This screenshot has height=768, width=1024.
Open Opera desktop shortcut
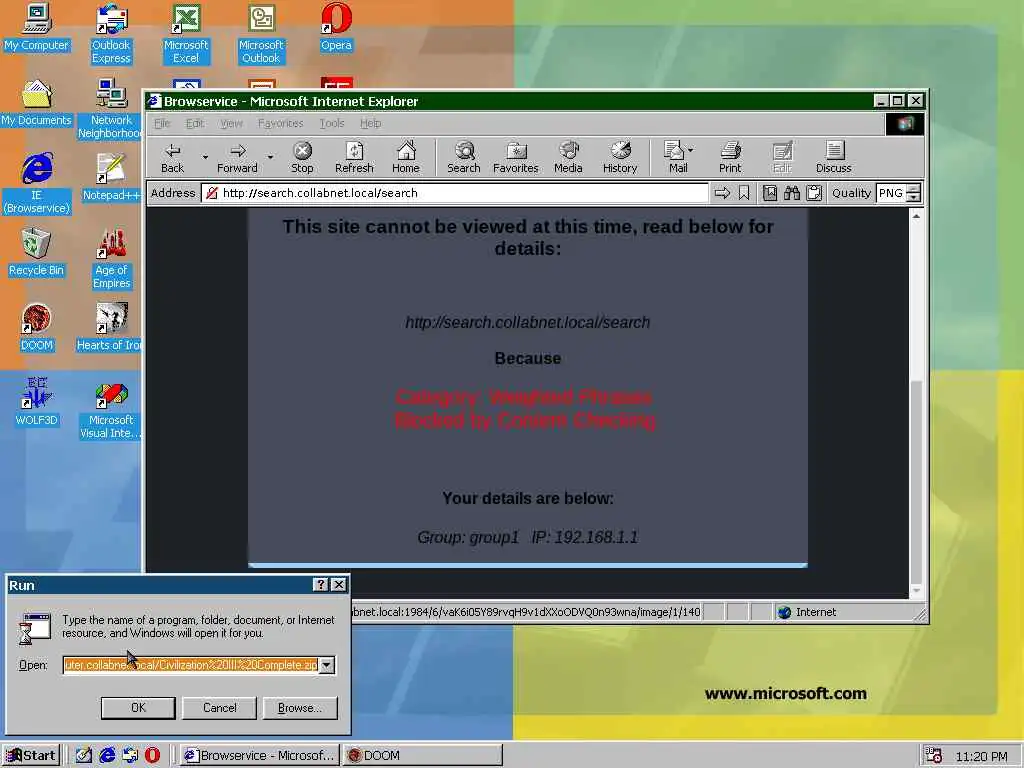[x=336, y=27]
